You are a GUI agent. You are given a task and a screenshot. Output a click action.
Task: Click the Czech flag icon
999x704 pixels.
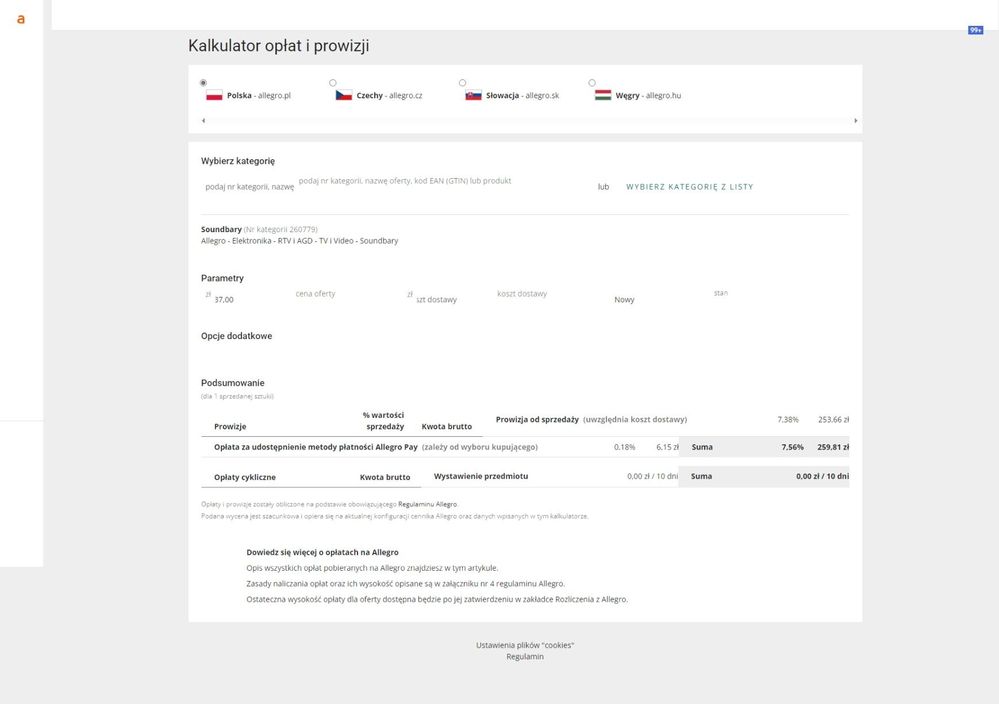click(x=344, y=96)
